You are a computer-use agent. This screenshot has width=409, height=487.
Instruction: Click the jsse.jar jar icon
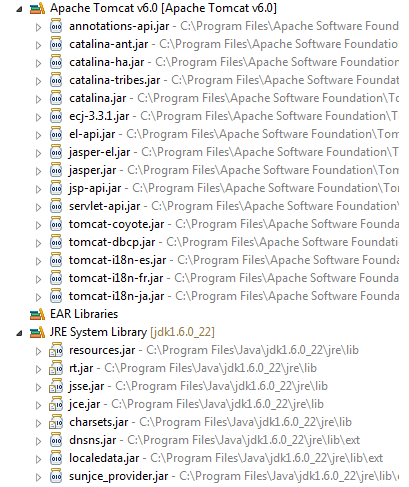pos(56,386)
